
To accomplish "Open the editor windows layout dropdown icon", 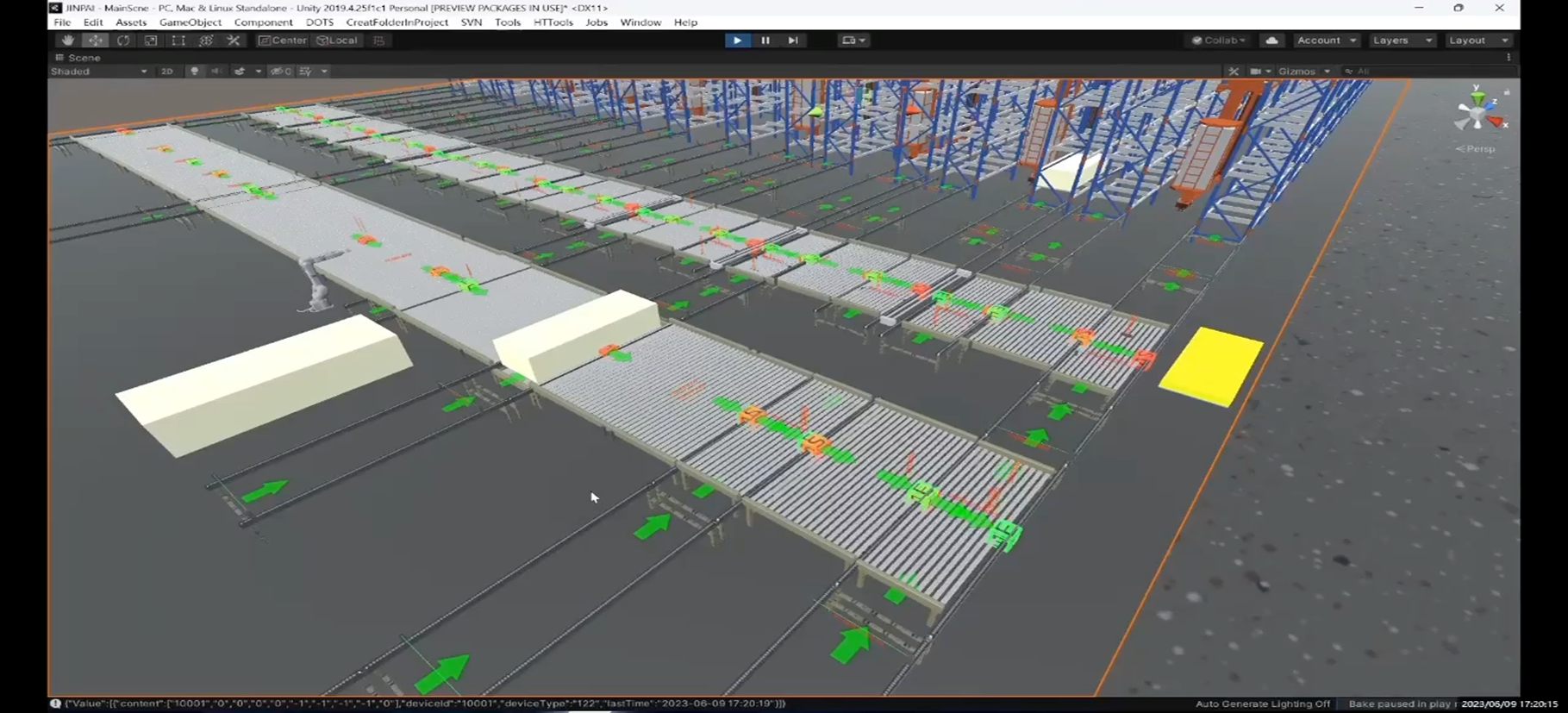I will (853, 41).
